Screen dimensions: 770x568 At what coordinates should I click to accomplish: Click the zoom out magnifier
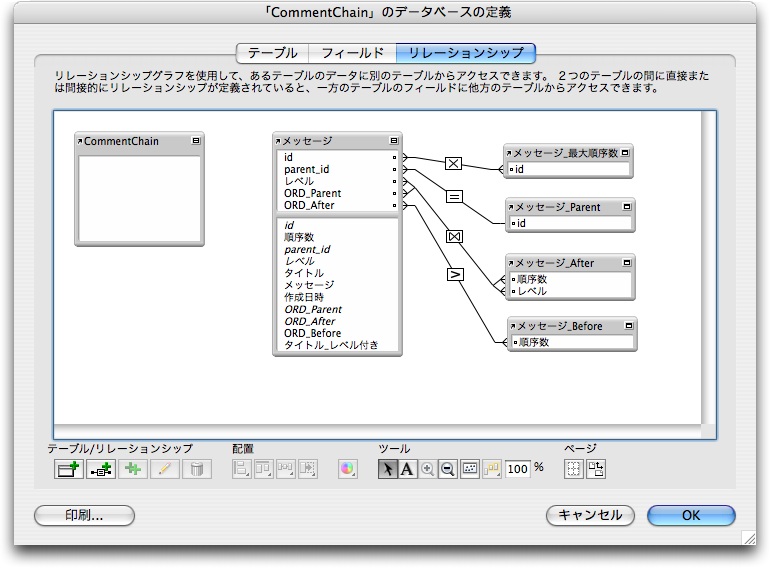(448, 469)
